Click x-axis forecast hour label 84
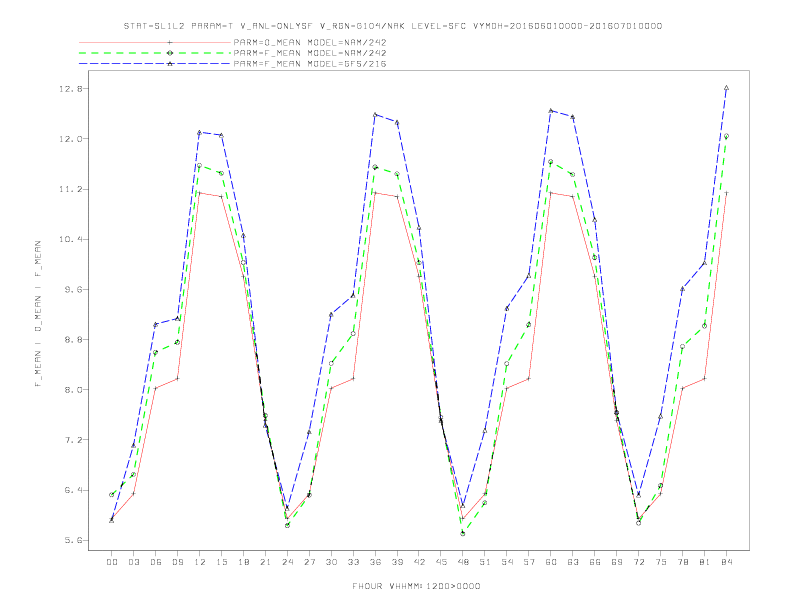792x612 pixels. tap(726, 562)
